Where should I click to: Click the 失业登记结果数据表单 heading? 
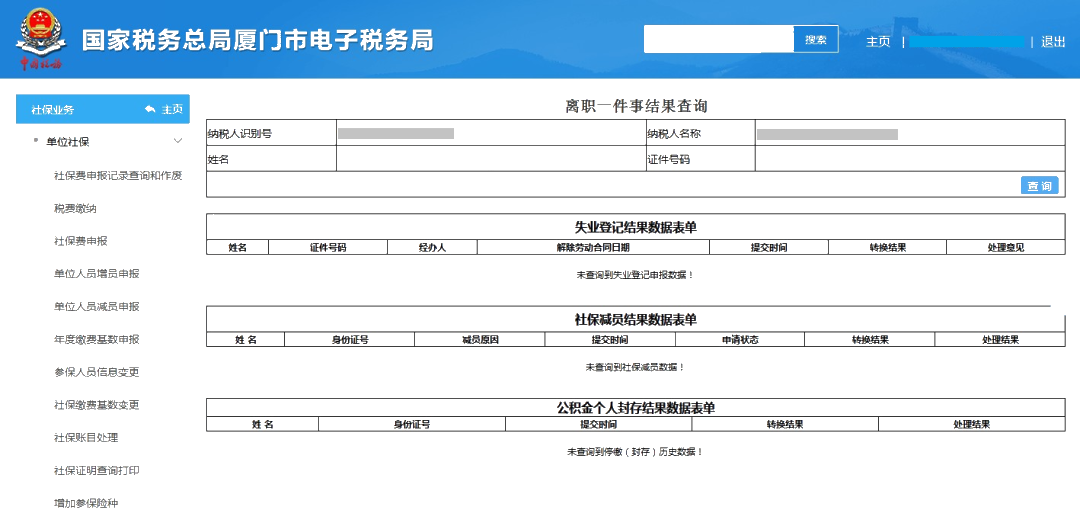click(x=636, y=227)
